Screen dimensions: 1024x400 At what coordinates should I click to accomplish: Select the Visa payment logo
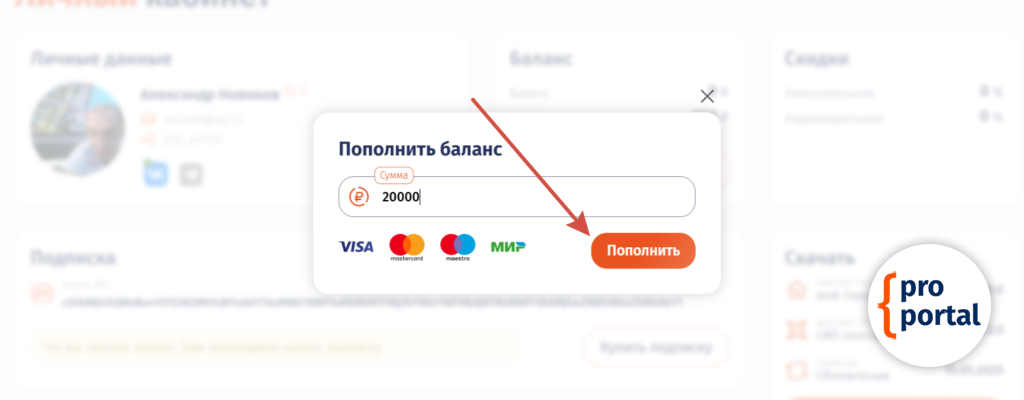(356, 246)
